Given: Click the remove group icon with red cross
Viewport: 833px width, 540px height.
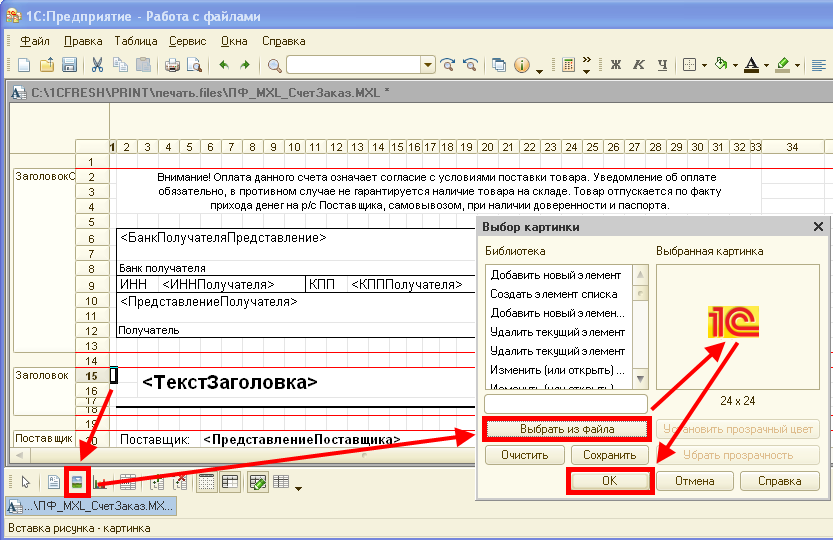Looking at the screenshot, I should (180, 482).
